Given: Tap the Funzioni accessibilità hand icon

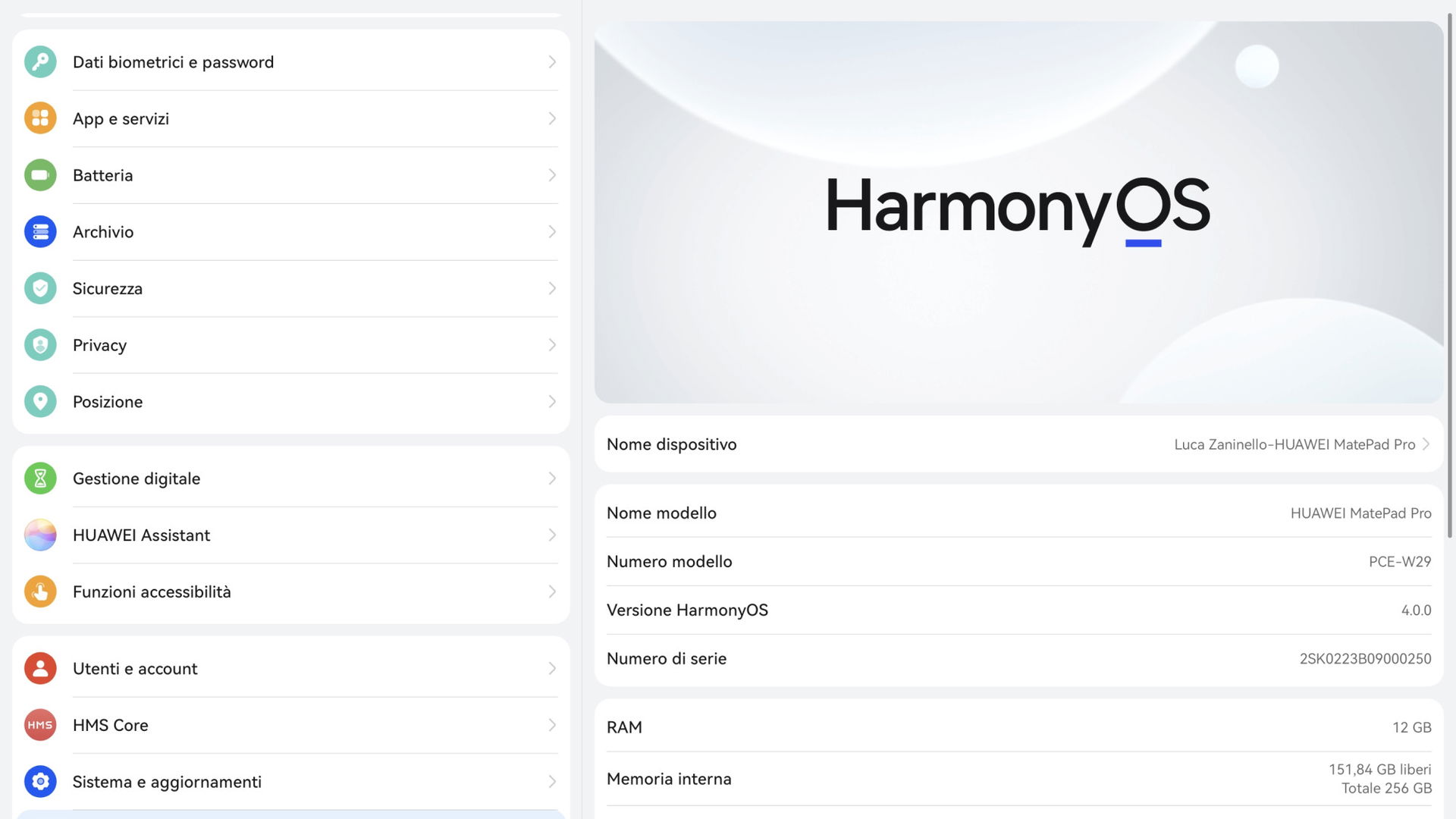Looking at the screenshot, I should (40, 591).
